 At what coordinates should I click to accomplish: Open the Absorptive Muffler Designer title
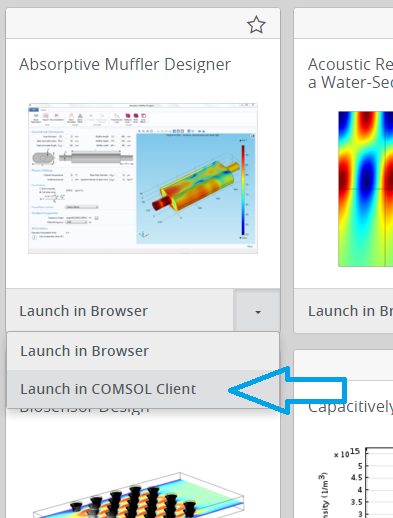tap(125, 65)
